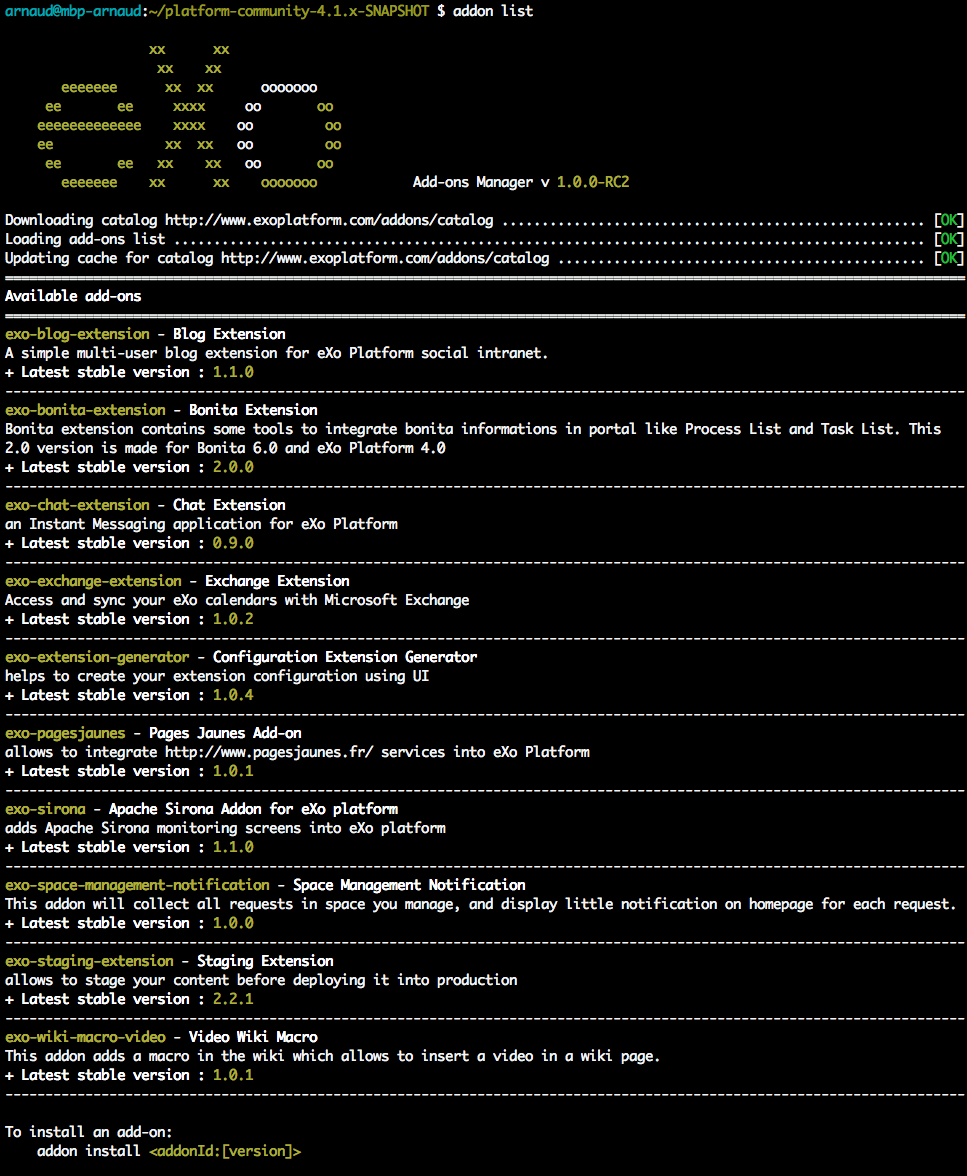Click the Pages Jaunes version 1.0.1
967x1176 pixels.
[x=233, y=771]
